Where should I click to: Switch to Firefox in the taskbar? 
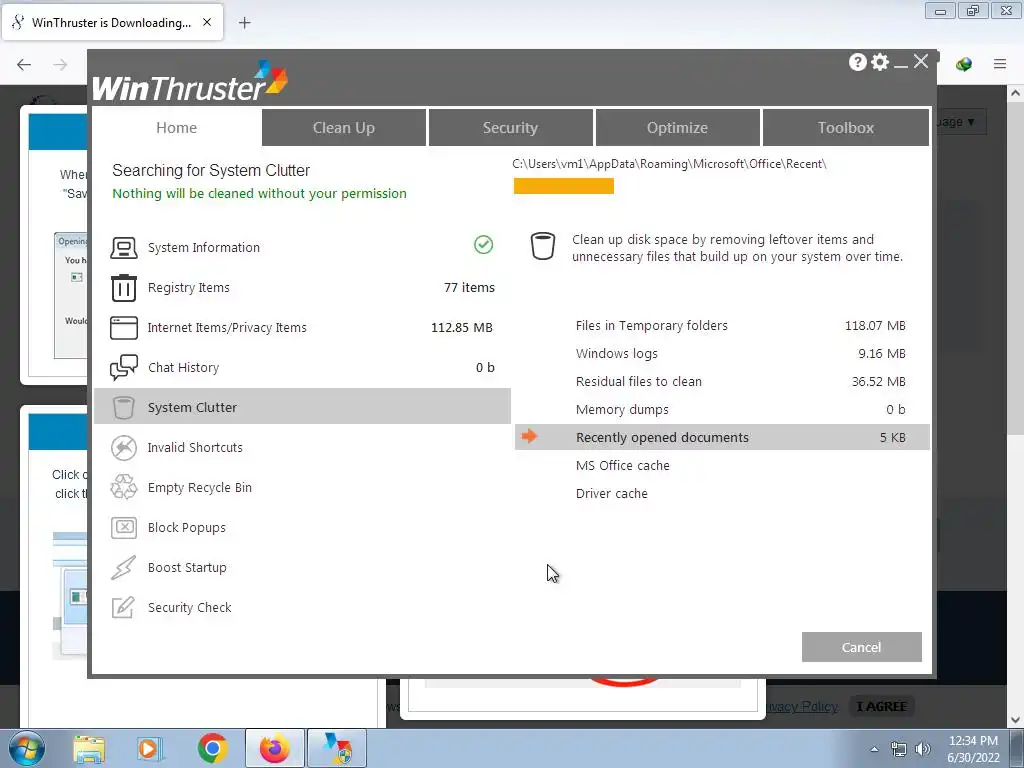(x=275, y=748)
